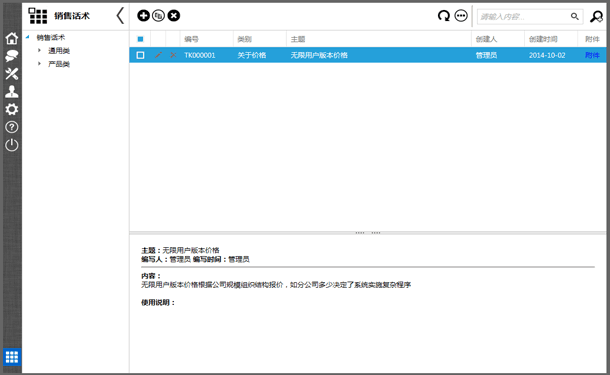
Task: Click the copy toolbar button
Action: (158, 16)
